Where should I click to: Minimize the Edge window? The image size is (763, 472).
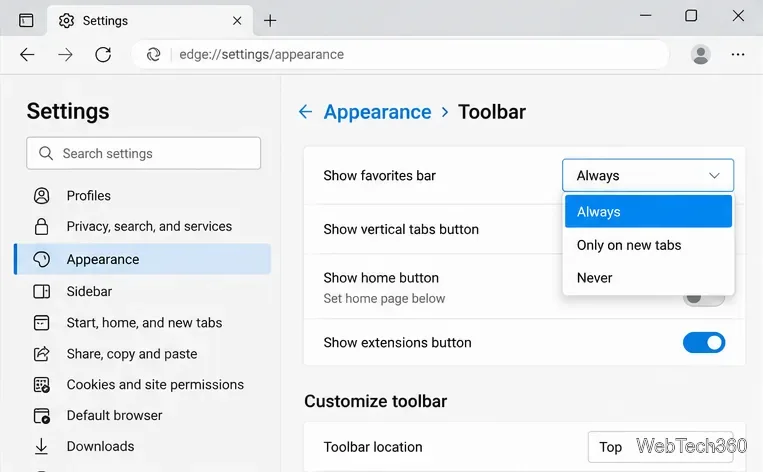pyautogui.click(x=646, y=16)
